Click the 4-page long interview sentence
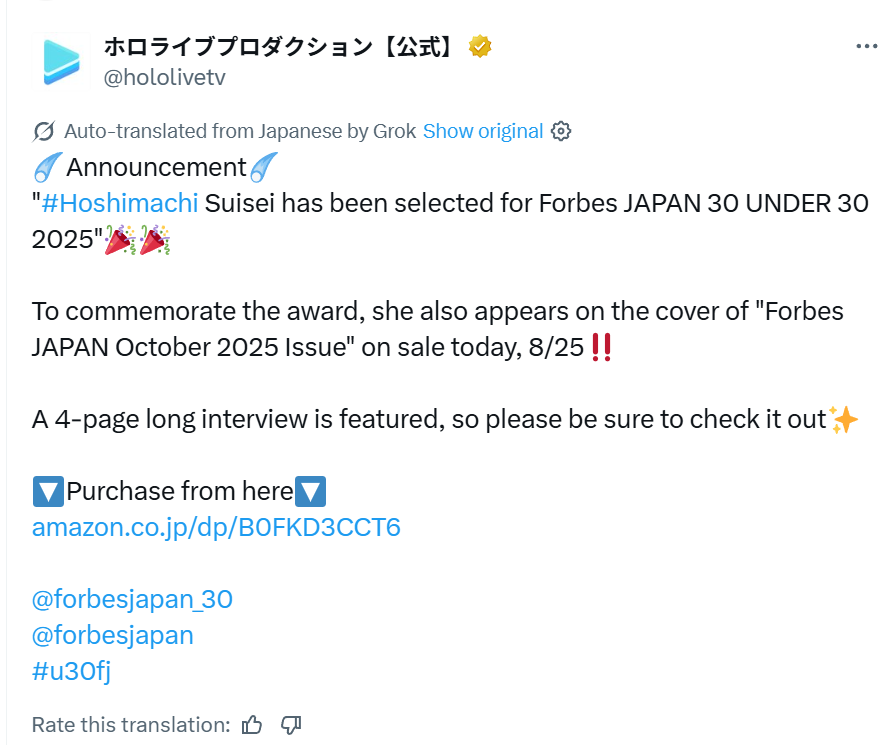 point(430,419)
